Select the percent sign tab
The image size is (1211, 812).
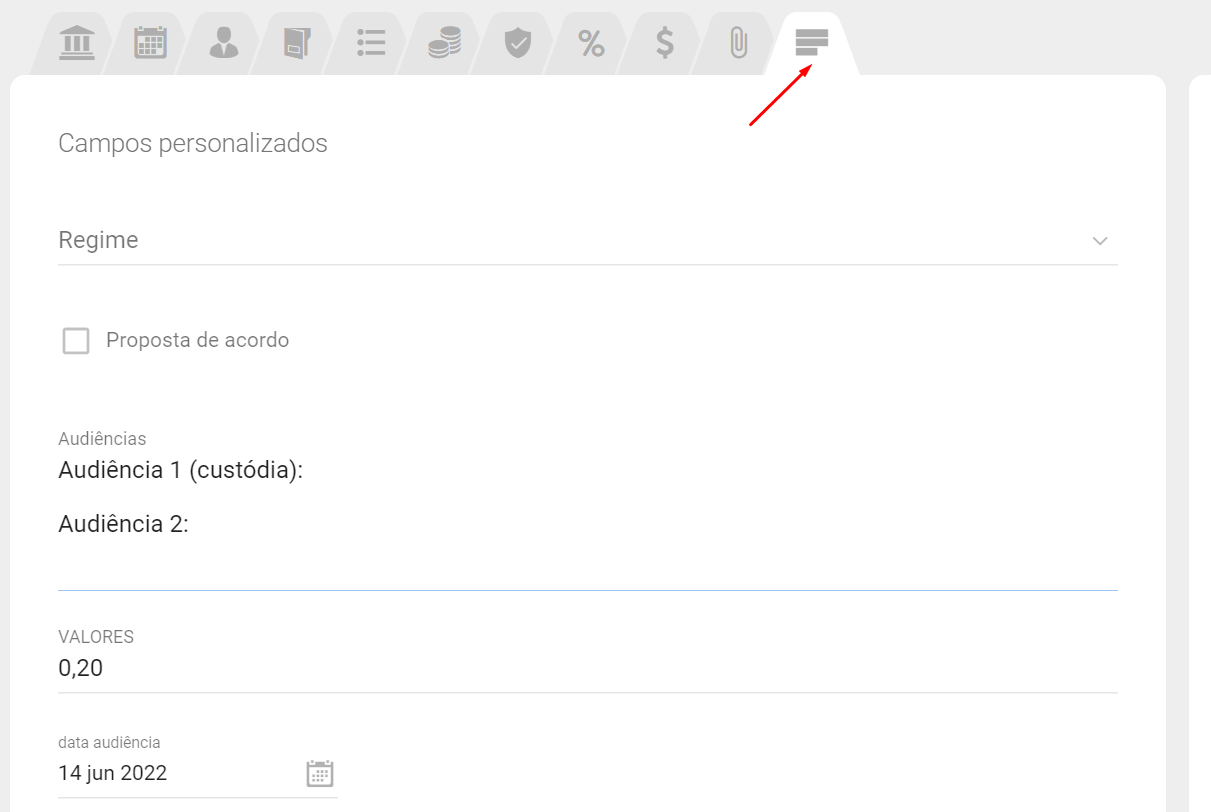(591, 43)
